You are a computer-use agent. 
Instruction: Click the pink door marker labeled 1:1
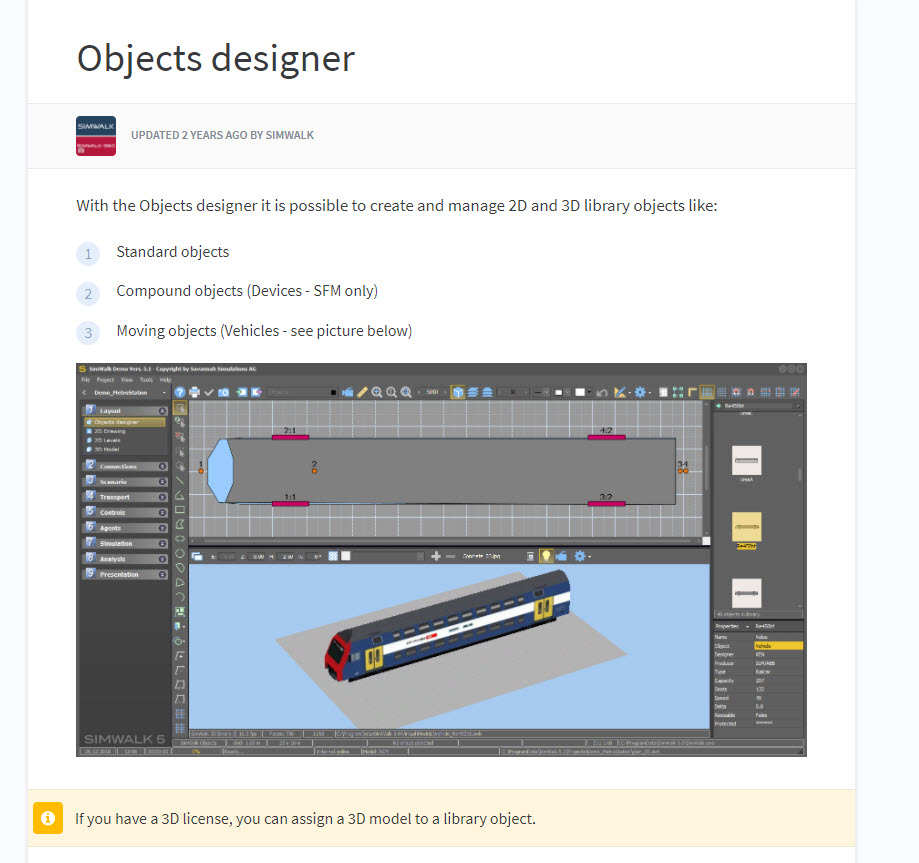(x=290, y=503)
